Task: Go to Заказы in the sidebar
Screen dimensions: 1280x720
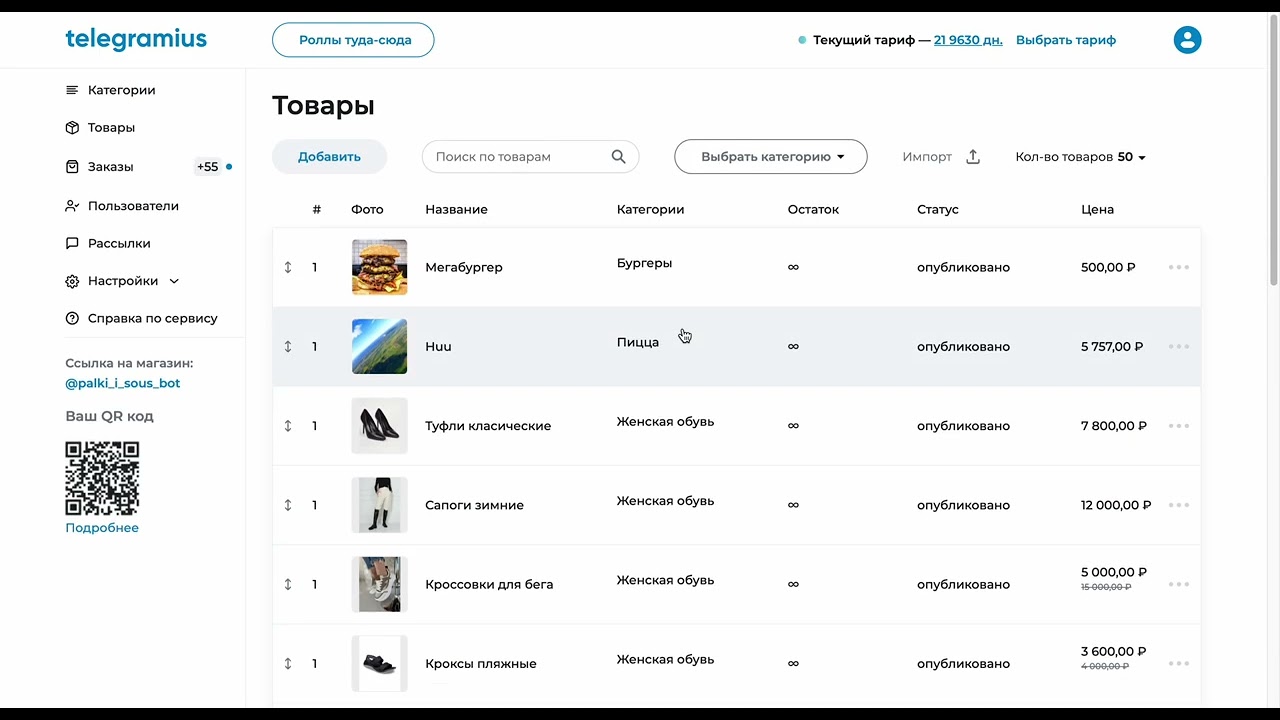Action: (110, 167)
